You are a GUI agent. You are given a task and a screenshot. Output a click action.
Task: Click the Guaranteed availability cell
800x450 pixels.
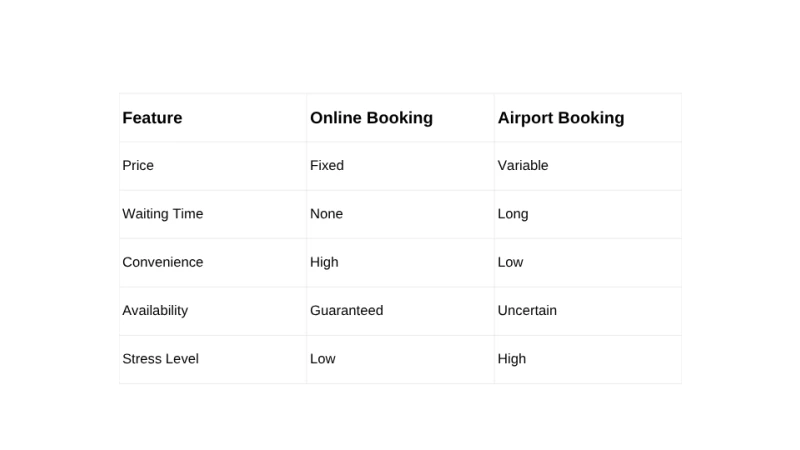(x=346, y=310)
